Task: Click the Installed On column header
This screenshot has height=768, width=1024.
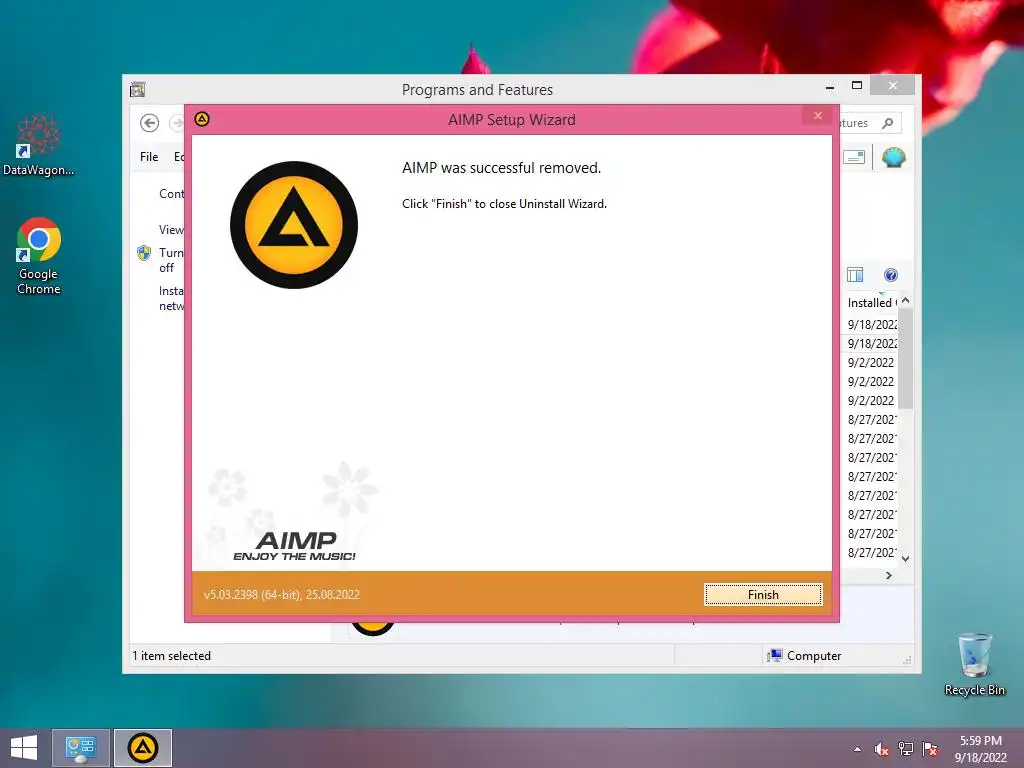Action: point(871,302)
